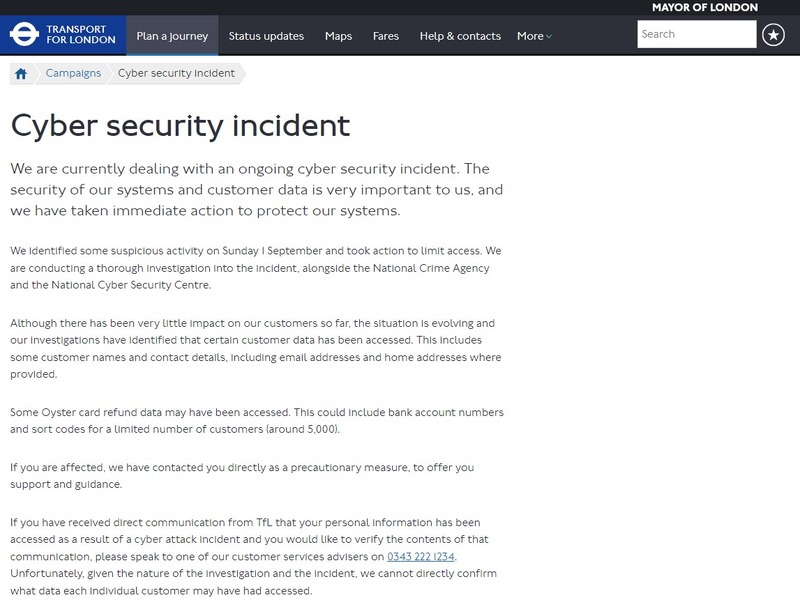
Task: Go to home via breadcrumb house icon
Action: (21, 73)
